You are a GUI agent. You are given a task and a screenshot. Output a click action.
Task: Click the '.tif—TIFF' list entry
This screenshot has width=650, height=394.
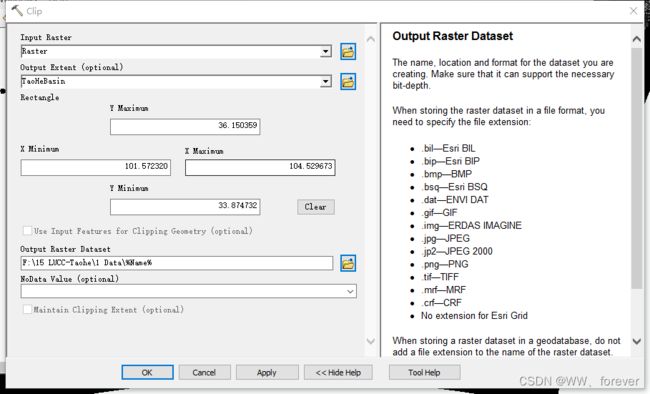pos(440,277)
